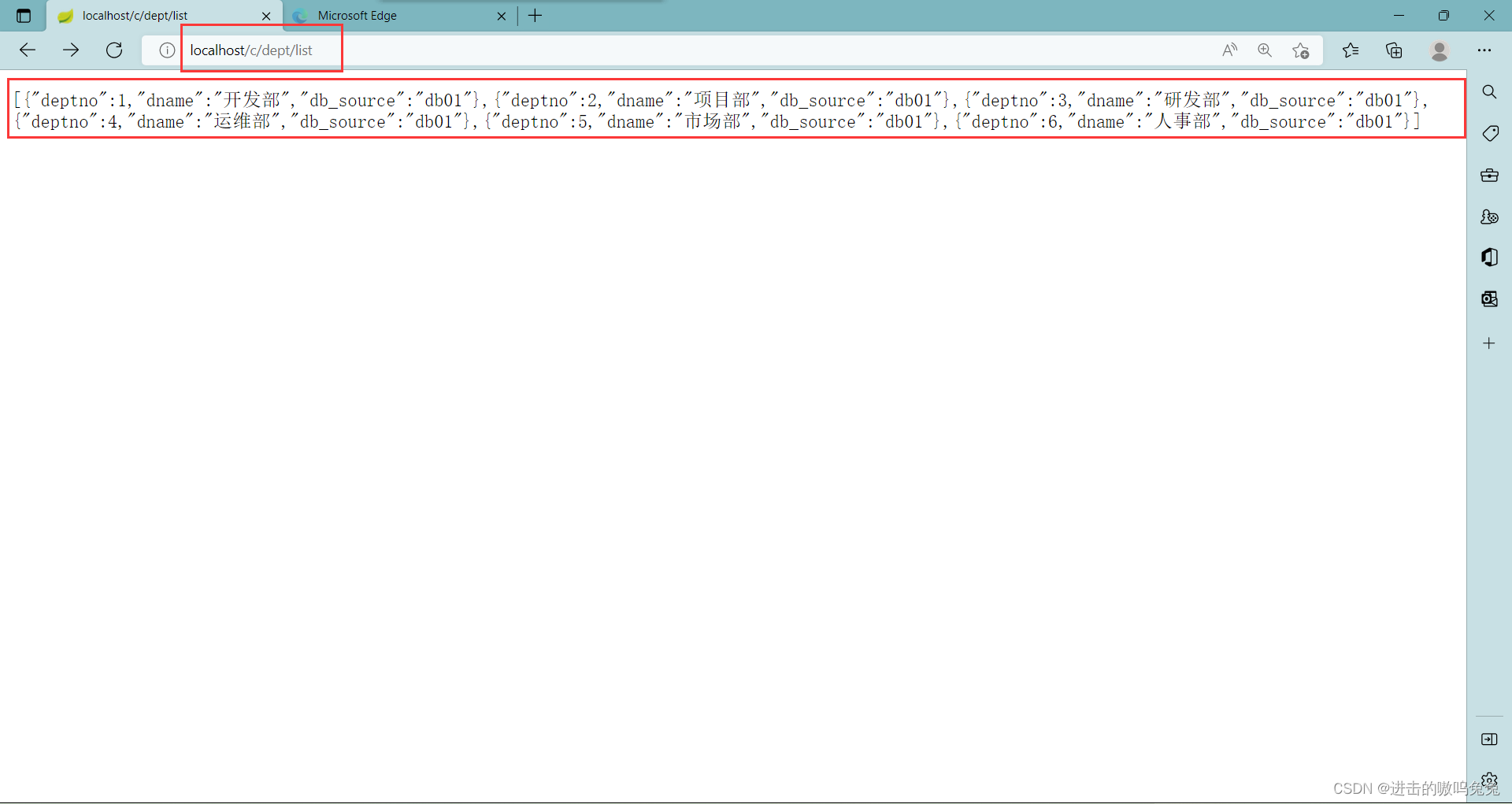1512x804 pixels.
Task: Refresh the current page
Action: pyautogui.click(x=114, y=50)
